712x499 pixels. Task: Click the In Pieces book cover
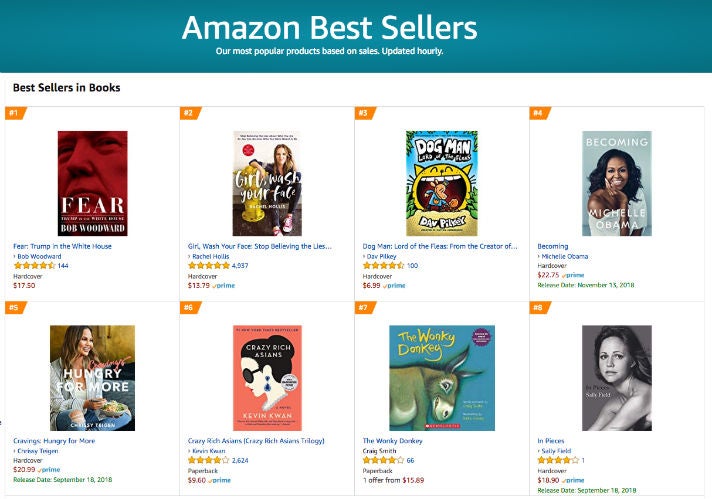click(616, 377)
